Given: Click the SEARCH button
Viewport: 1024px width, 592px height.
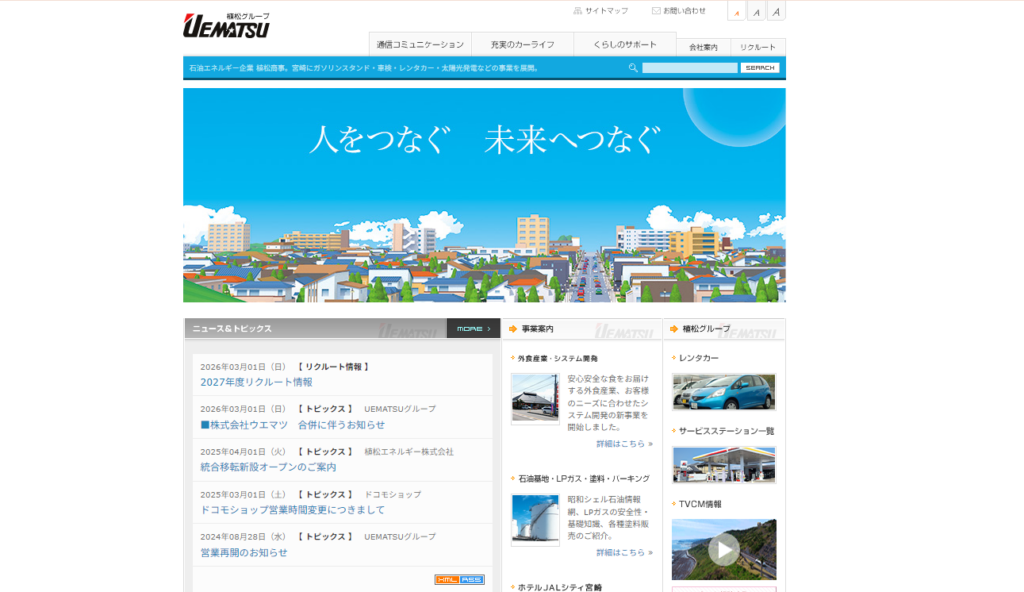Looking at the screenshot, I should coord(761,67).
